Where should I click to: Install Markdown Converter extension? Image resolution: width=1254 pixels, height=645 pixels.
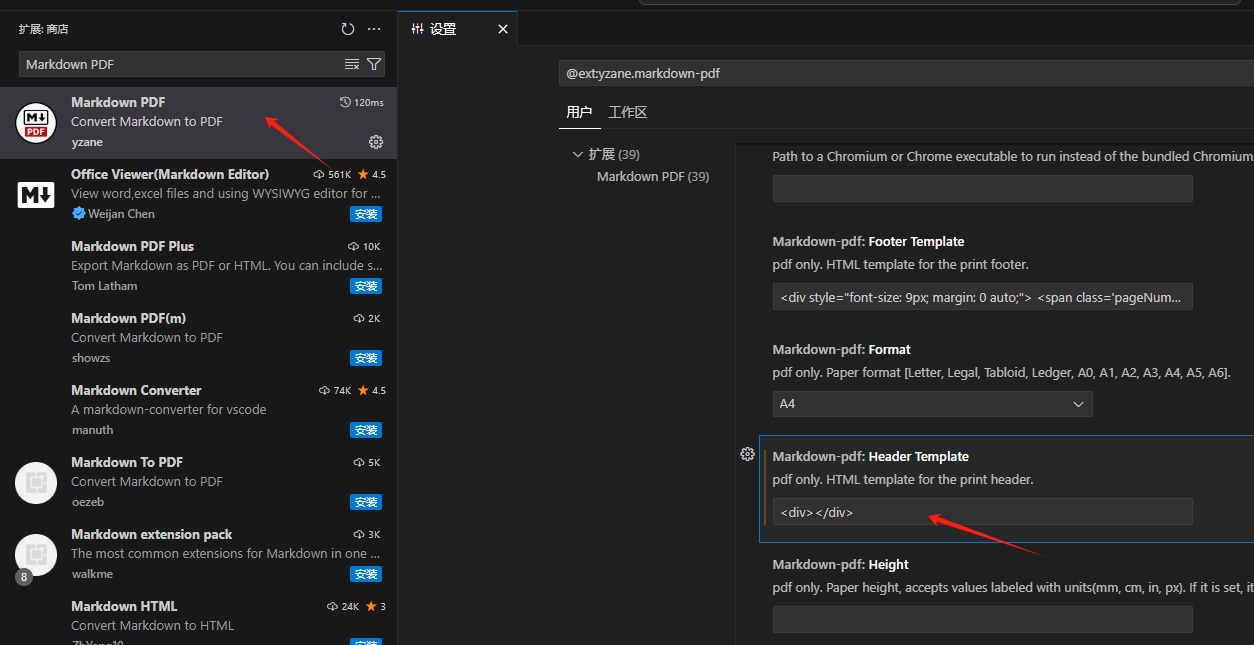(366, 430)
